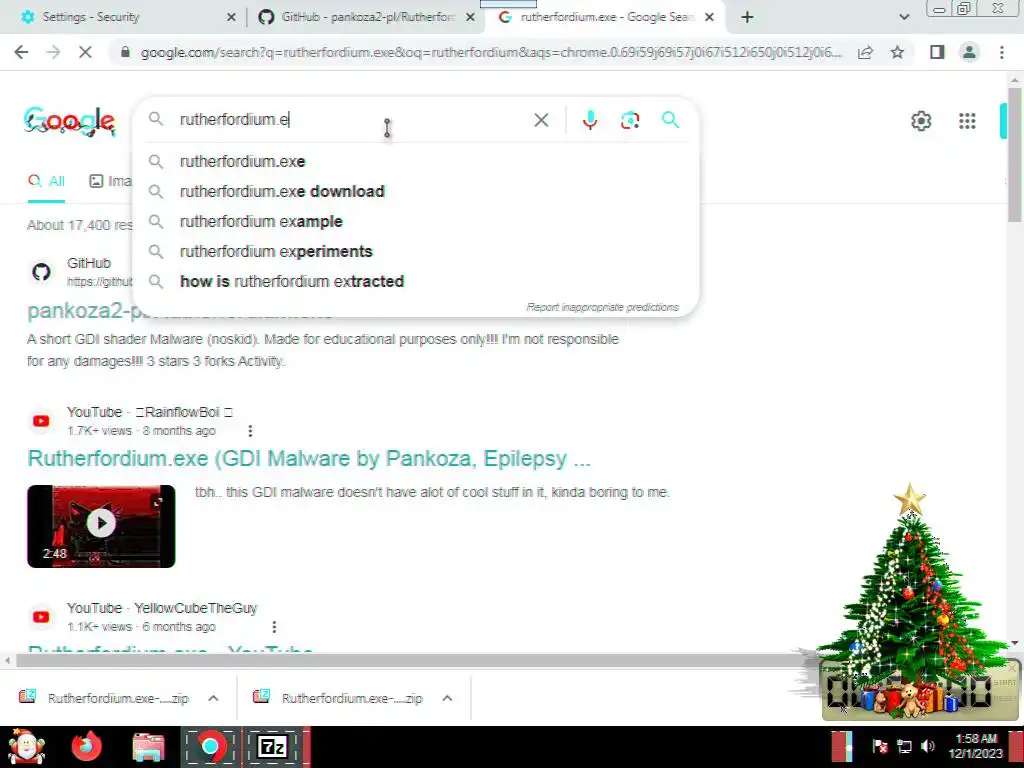
Task: Expand options for second Rutherfordium.exe zip download
Action: click(x=447, y=698)
